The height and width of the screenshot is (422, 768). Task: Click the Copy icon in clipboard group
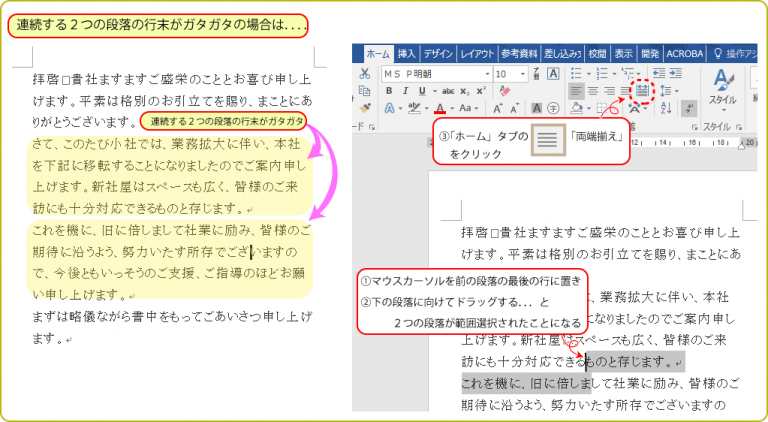click(x=364, y=91)
